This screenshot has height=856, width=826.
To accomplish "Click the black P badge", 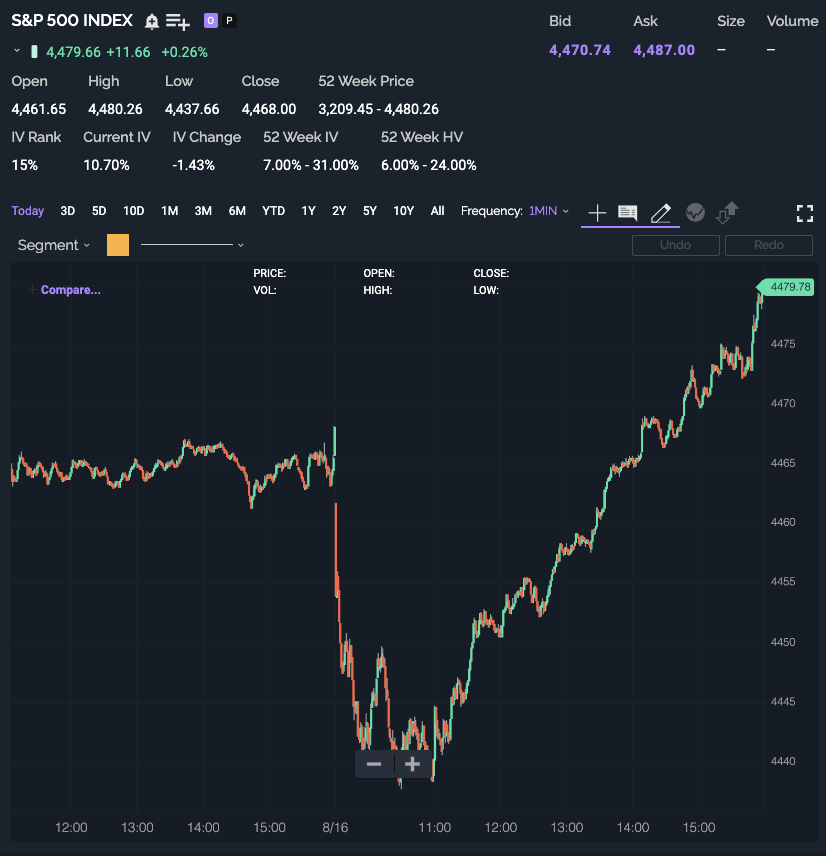I will coord(229,21).
